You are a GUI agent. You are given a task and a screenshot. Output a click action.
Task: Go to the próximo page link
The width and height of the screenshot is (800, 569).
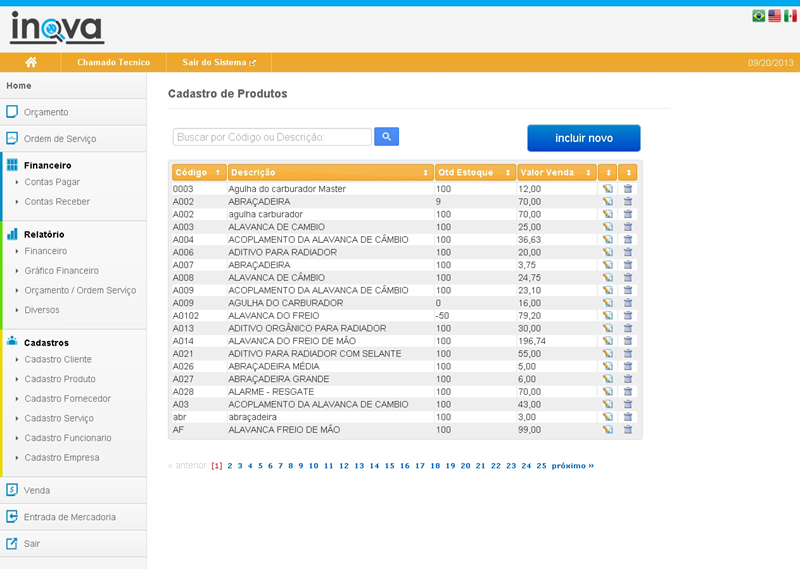pos(572,466)
